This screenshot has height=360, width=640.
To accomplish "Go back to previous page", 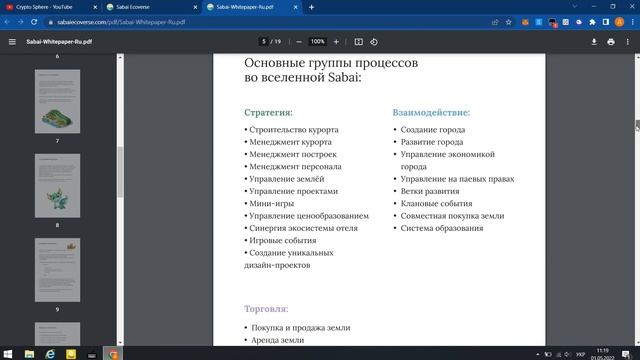I will (x=7, y=22).
